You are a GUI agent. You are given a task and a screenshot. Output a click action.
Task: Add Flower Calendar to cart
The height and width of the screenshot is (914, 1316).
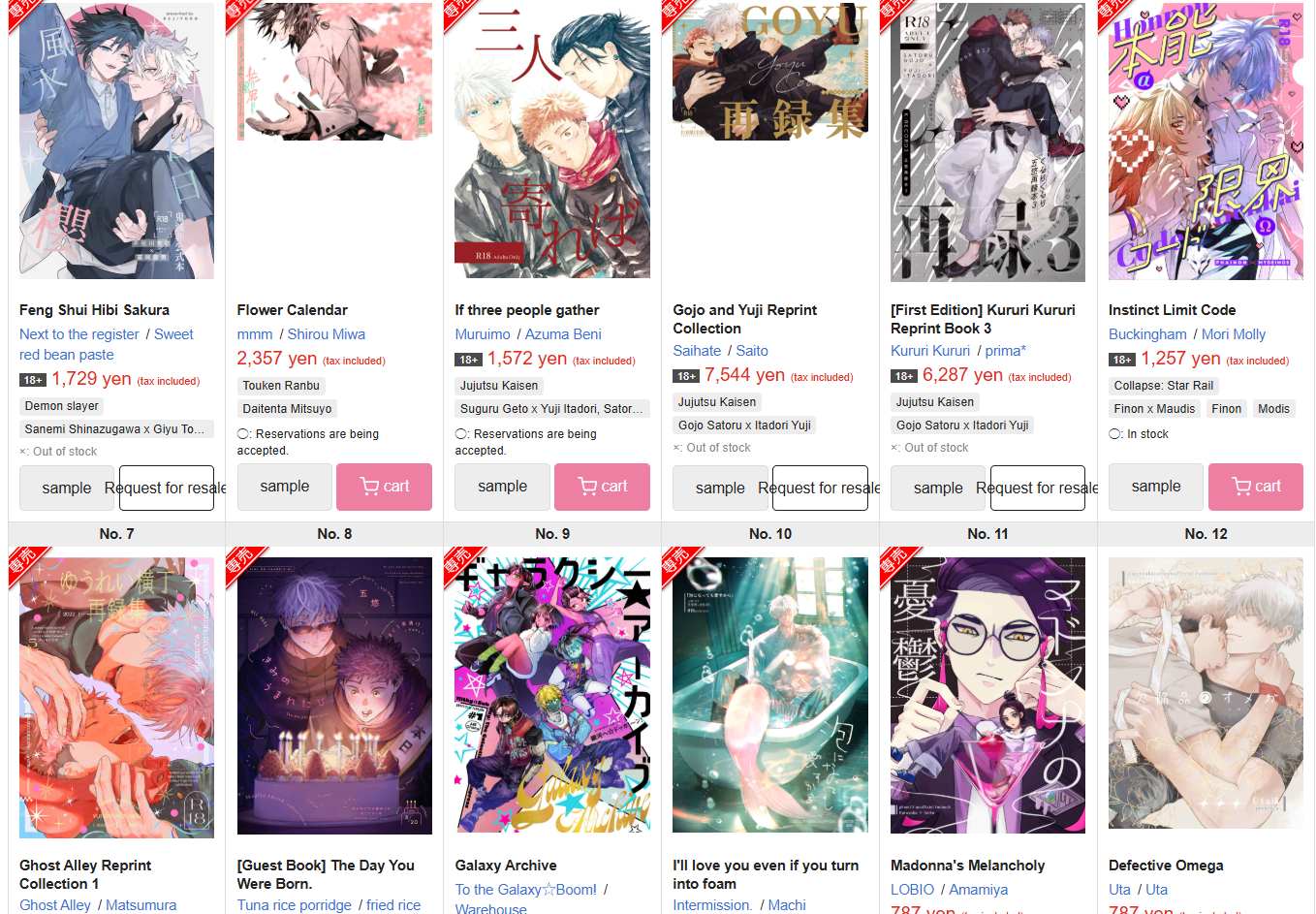[x=384, y=487]
